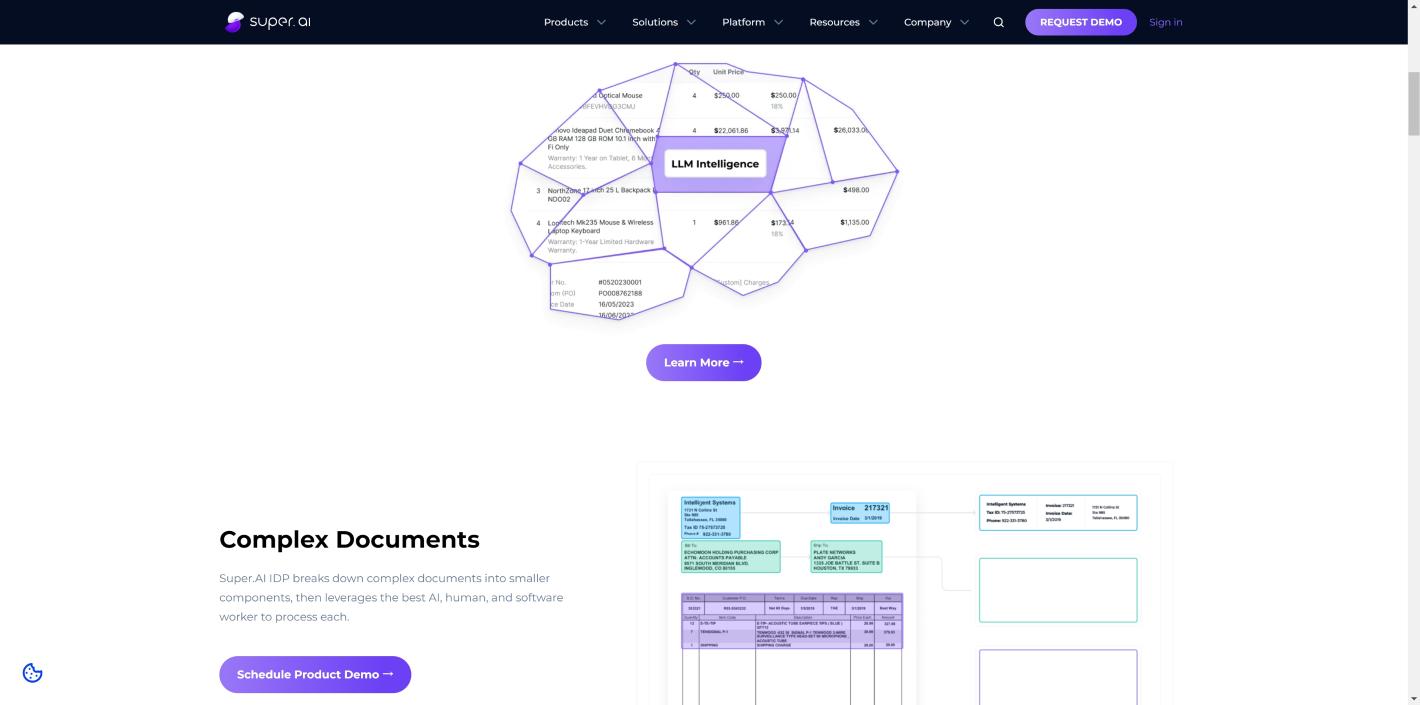Click the scrollbar down arrow
1420x705 pixels.
click(x=1413, y=697)
